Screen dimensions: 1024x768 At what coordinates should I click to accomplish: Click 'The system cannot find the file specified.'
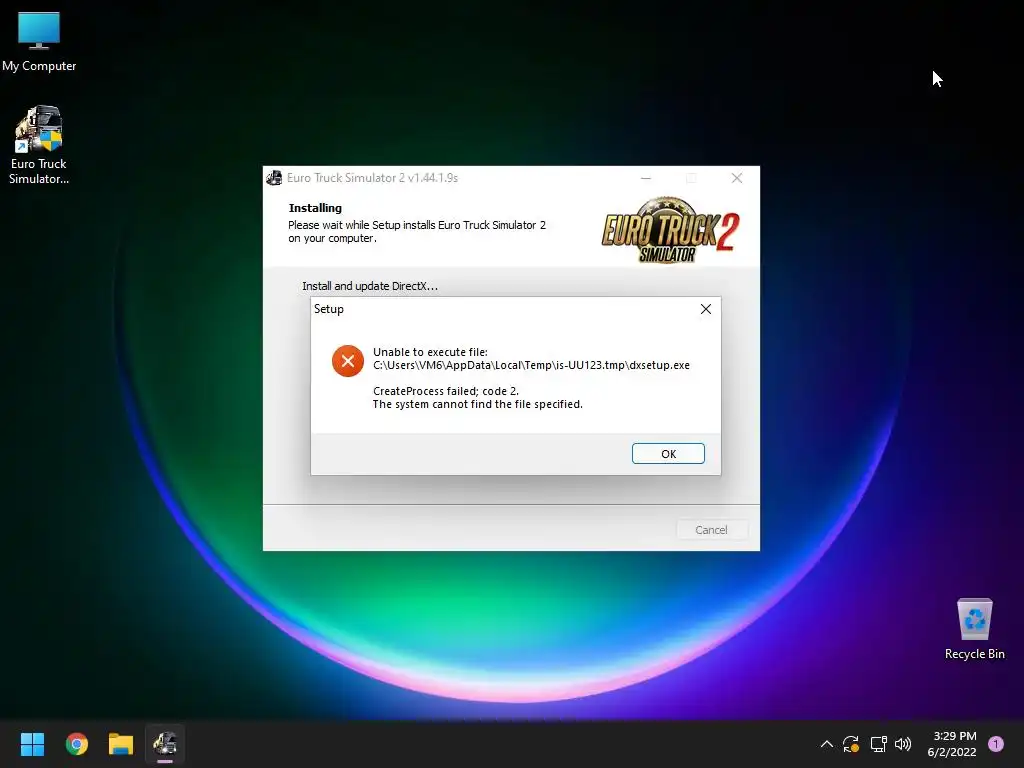[477, 404]
